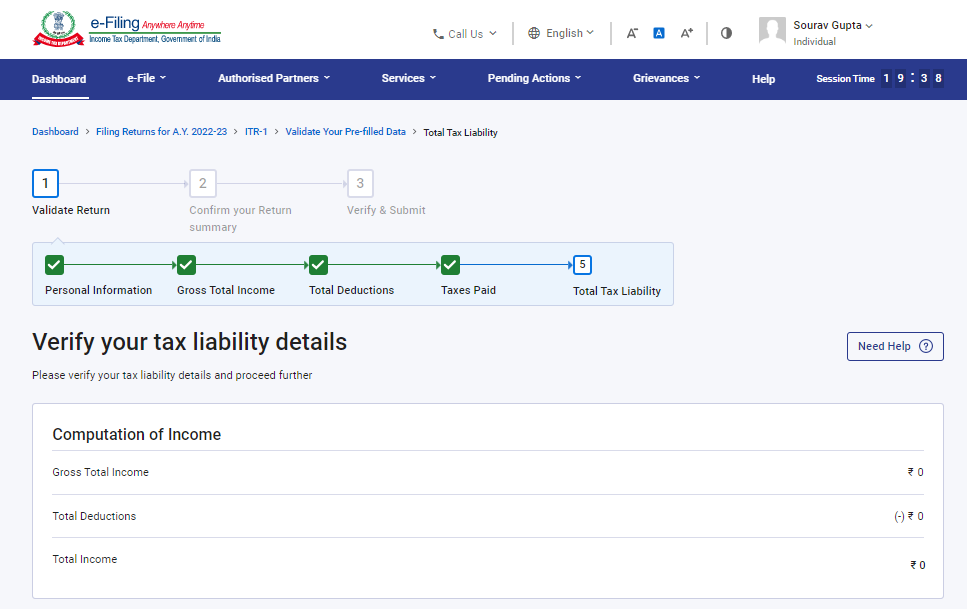Click the Total Income row label

(84, 559)
